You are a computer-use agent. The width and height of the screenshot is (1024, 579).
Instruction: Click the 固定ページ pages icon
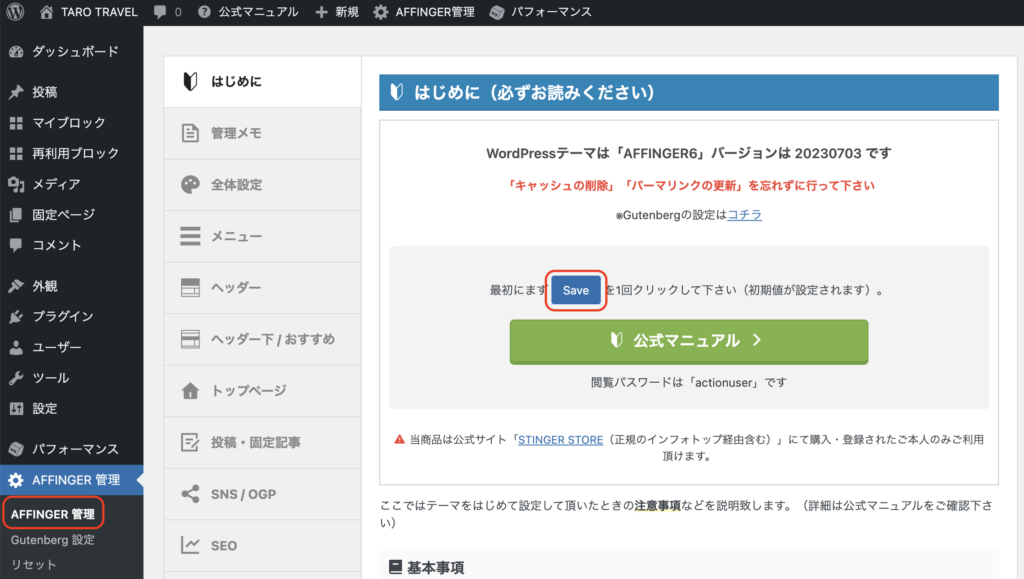pyautogui.click(x=16, y=215)
